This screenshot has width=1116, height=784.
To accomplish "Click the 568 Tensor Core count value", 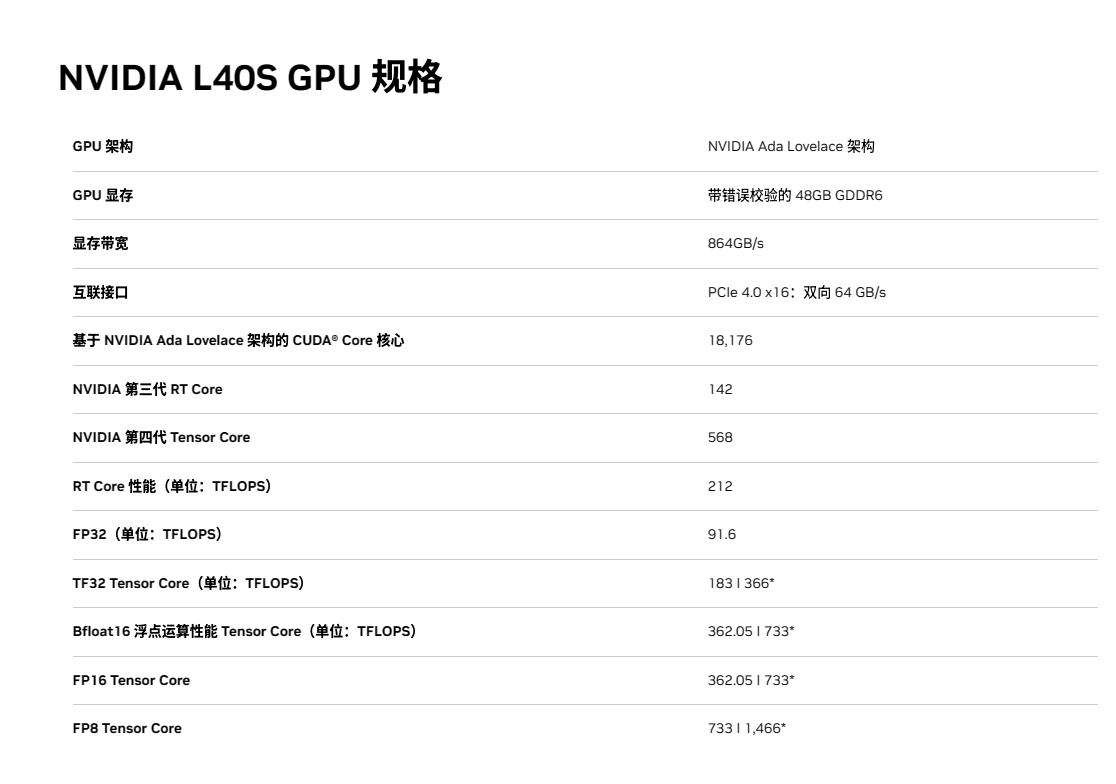I will tap(721, 437).
